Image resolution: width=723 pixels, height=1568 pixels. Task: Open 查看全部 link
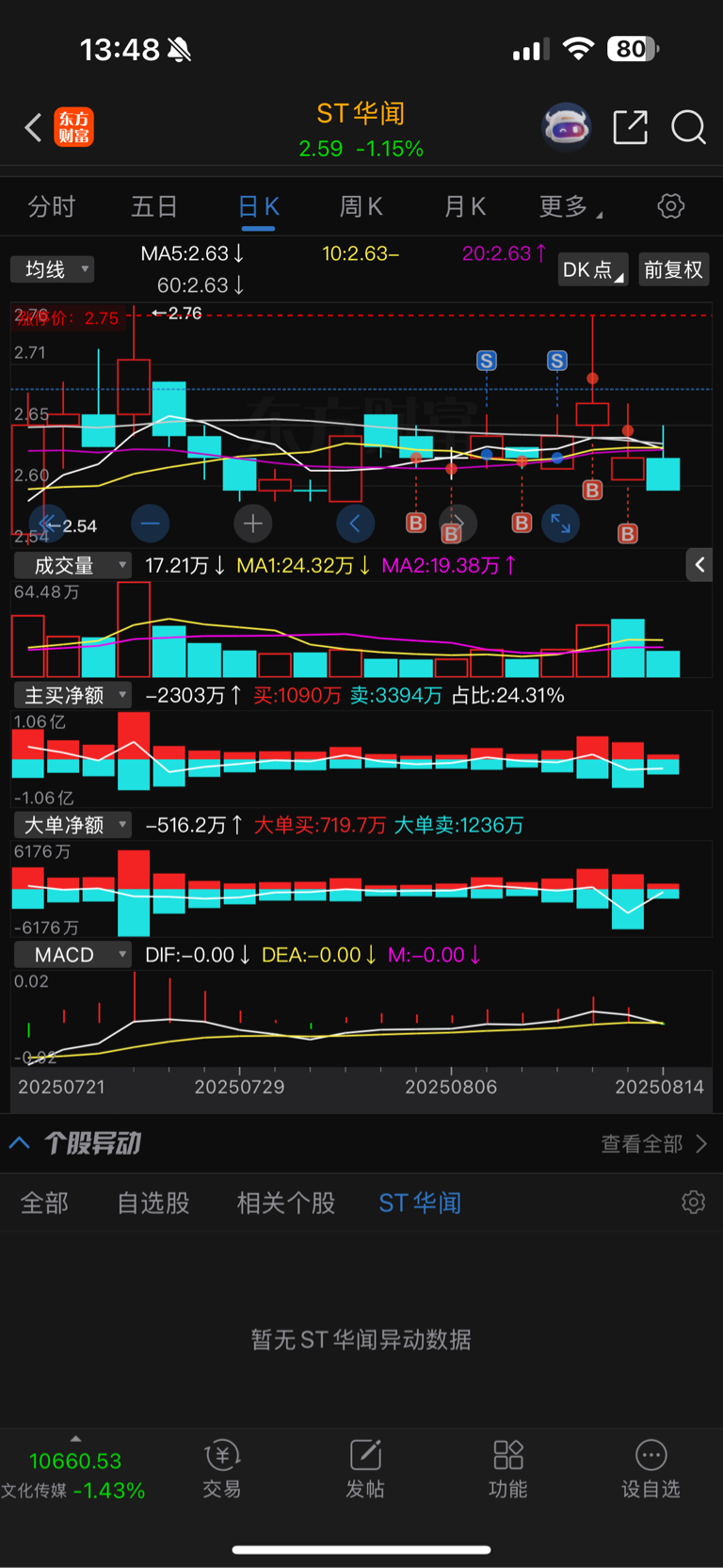point(654,1143)
